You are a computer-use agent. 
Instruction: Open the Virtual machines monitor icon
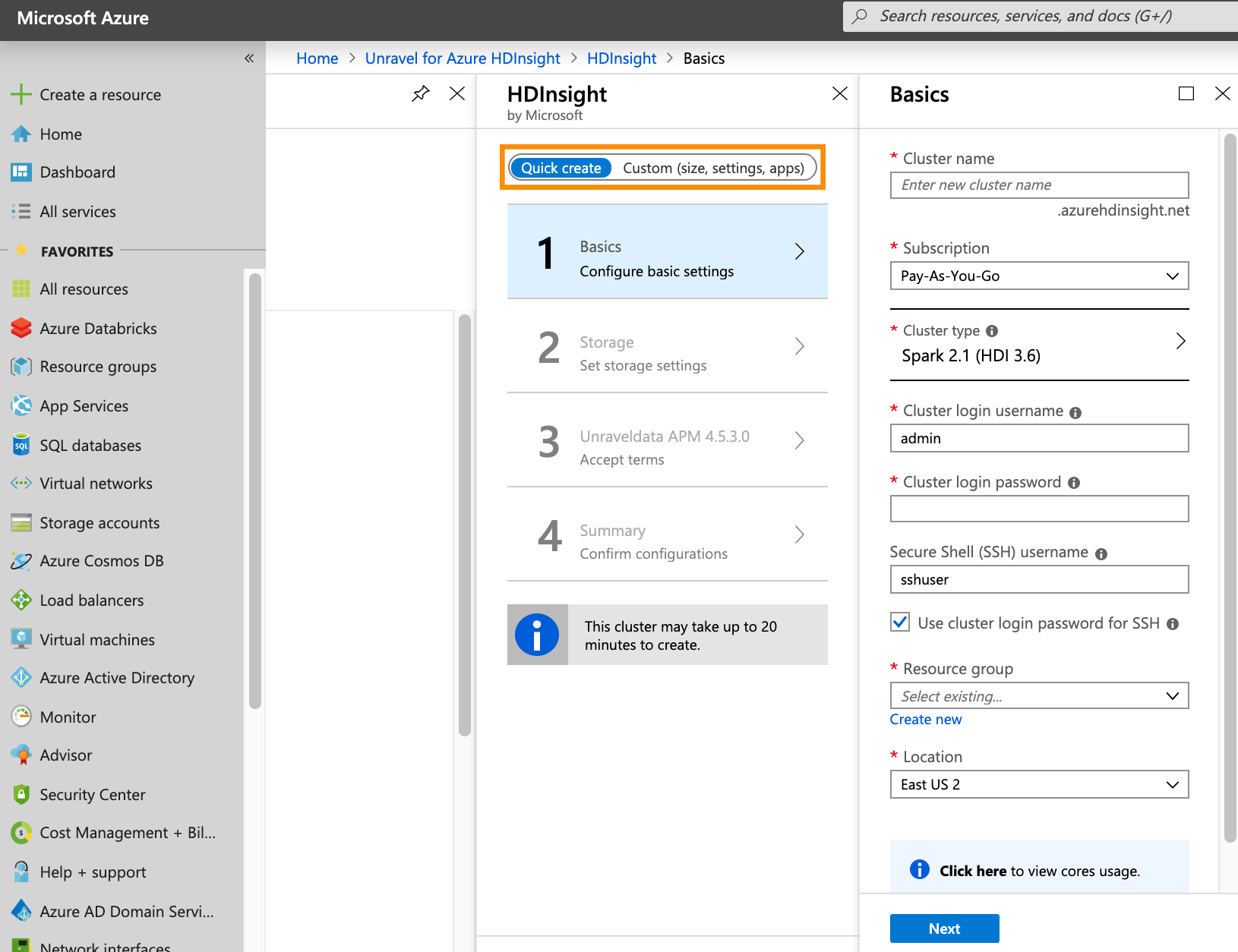pos(21,639)
